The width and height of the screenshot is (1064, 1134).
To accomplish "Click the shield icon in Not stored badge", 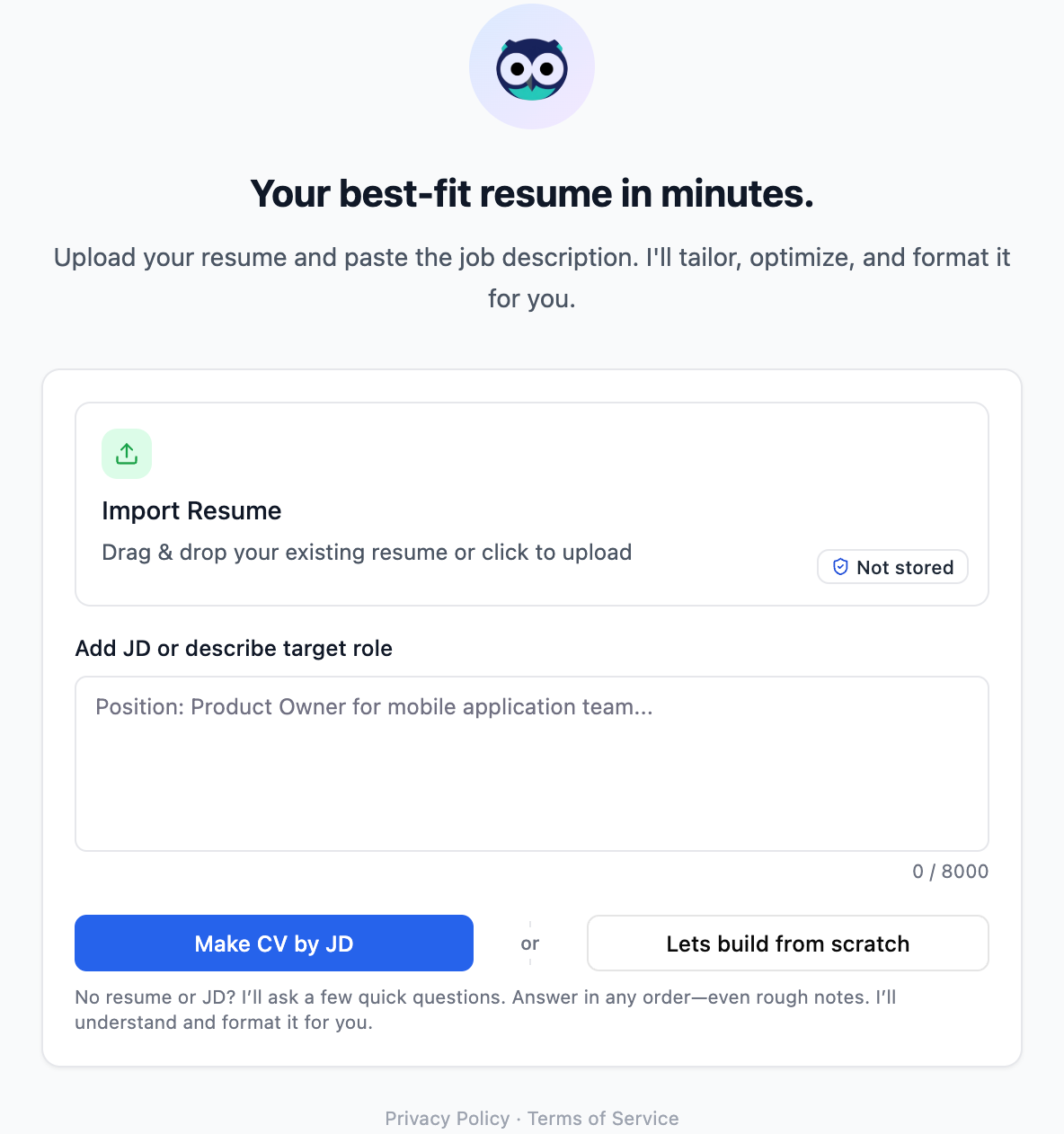I will [840, 567].
